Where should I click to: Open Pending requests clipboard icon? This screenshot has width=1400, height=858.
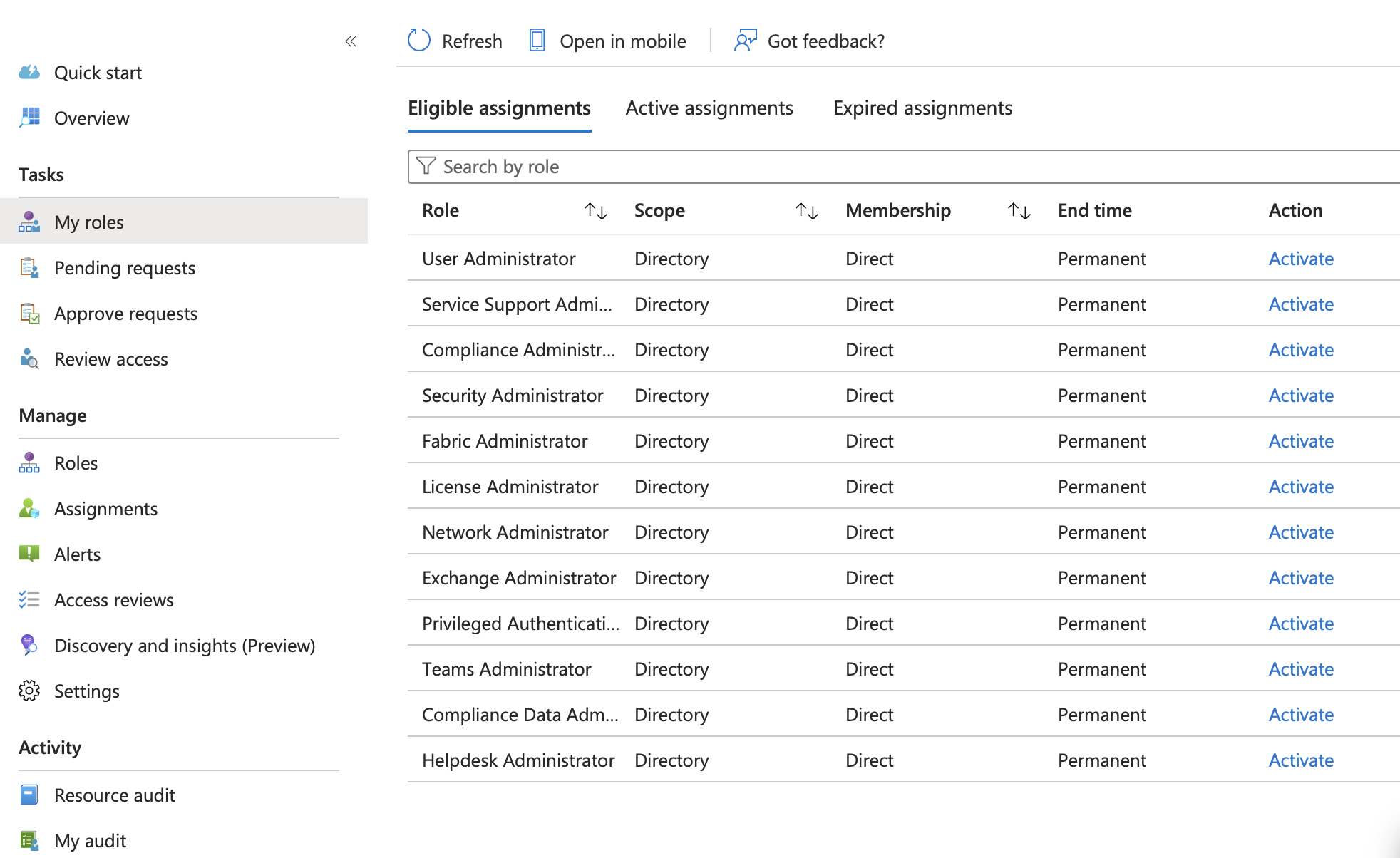click(x=29, y=268)
